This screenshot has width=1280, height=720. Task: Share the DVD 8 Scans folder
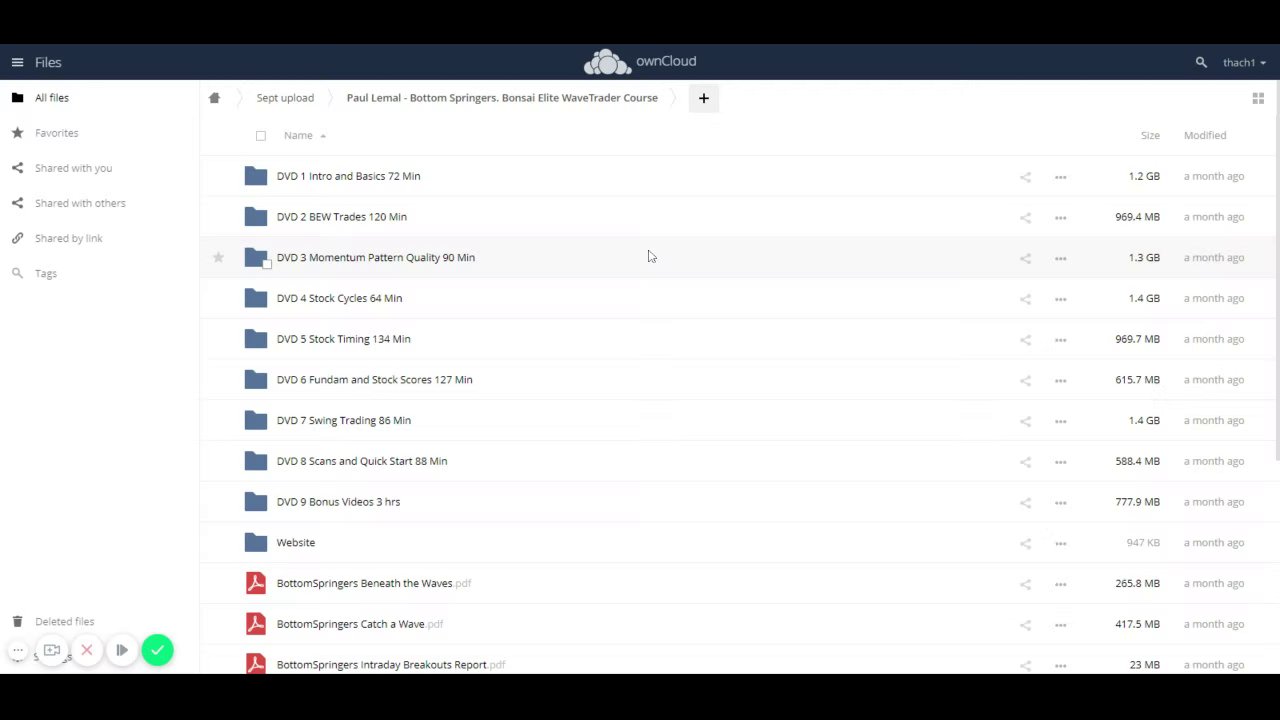click(1025, 462)
